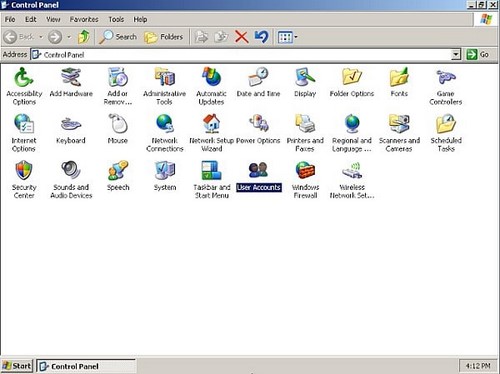This screenshot has width=500, height=374.
Task: Click the Forward toolbar button
Action: (x=55, y=37)
